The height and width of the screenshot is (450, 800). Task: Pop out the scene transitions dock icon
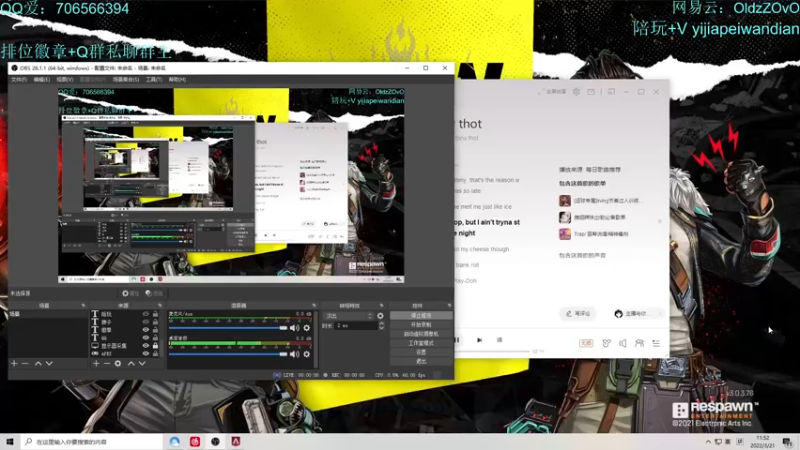pyautogui.click(x=381, y=306)
